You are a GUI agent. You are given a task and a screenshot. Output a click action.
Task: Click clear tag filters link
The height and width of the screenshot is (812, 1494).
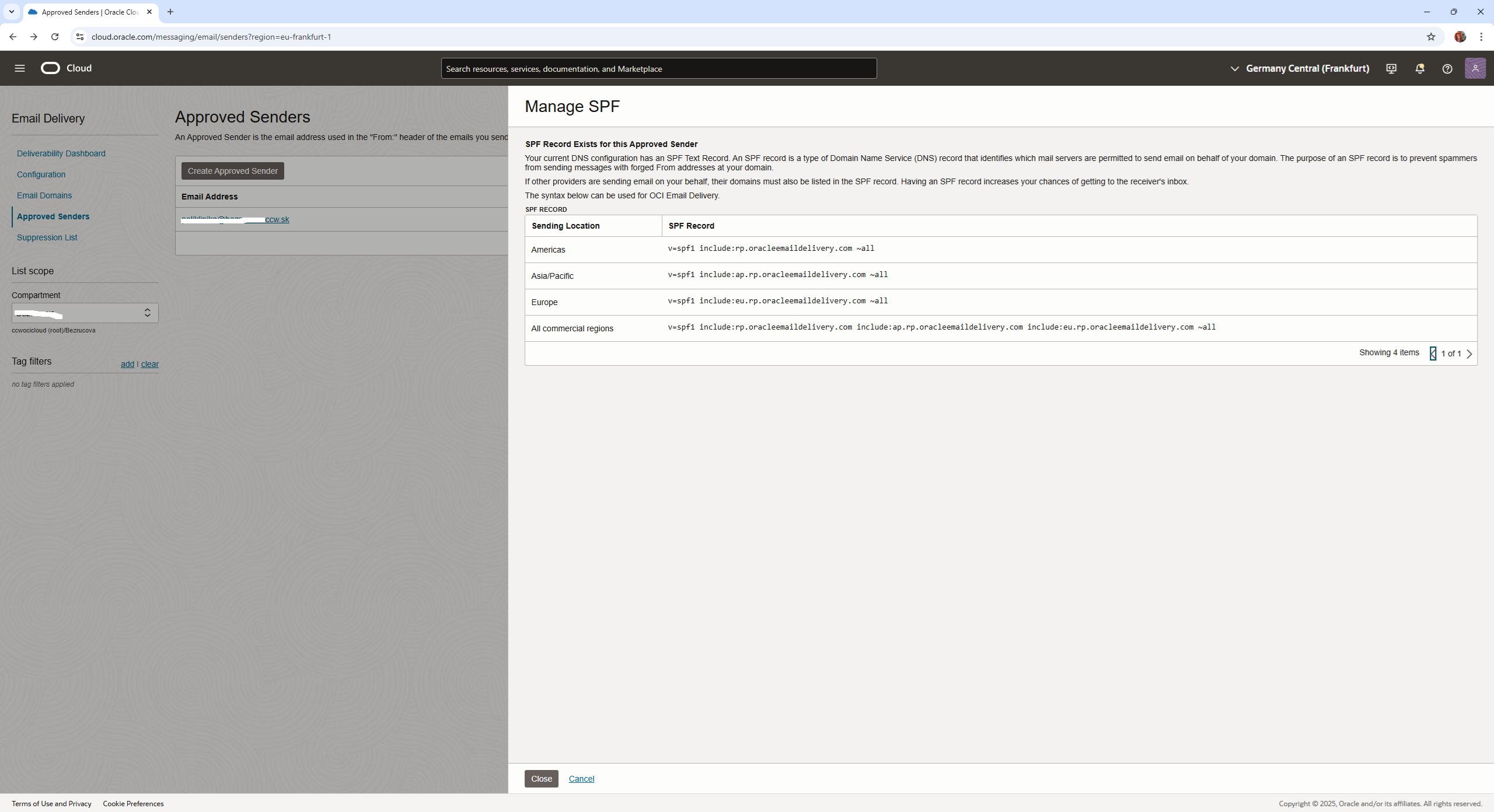pyautogui.click(x=150, y=364)
